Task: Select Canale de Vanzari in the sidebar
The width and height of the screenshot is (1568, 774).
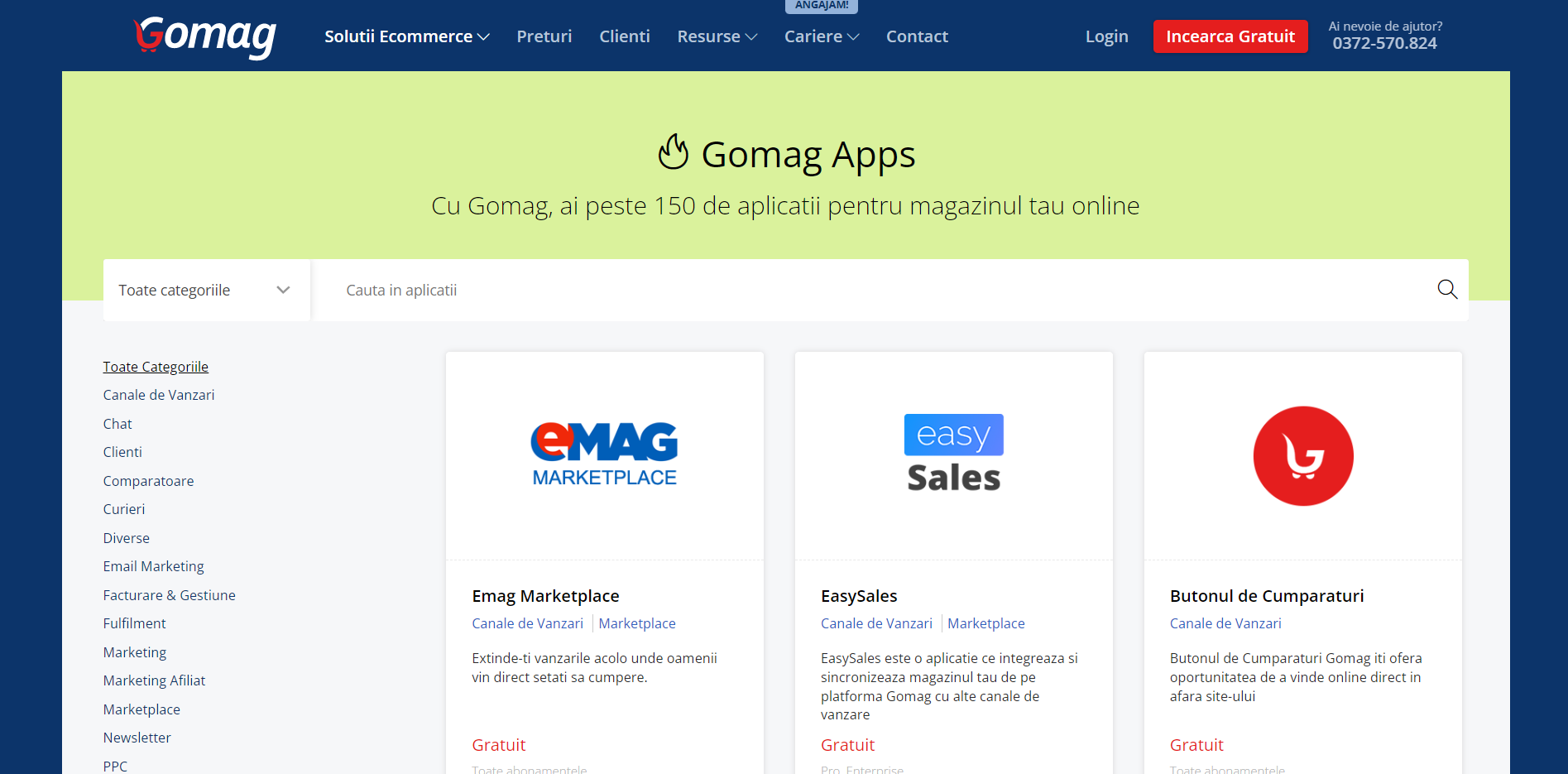Action: pos(159,395)
